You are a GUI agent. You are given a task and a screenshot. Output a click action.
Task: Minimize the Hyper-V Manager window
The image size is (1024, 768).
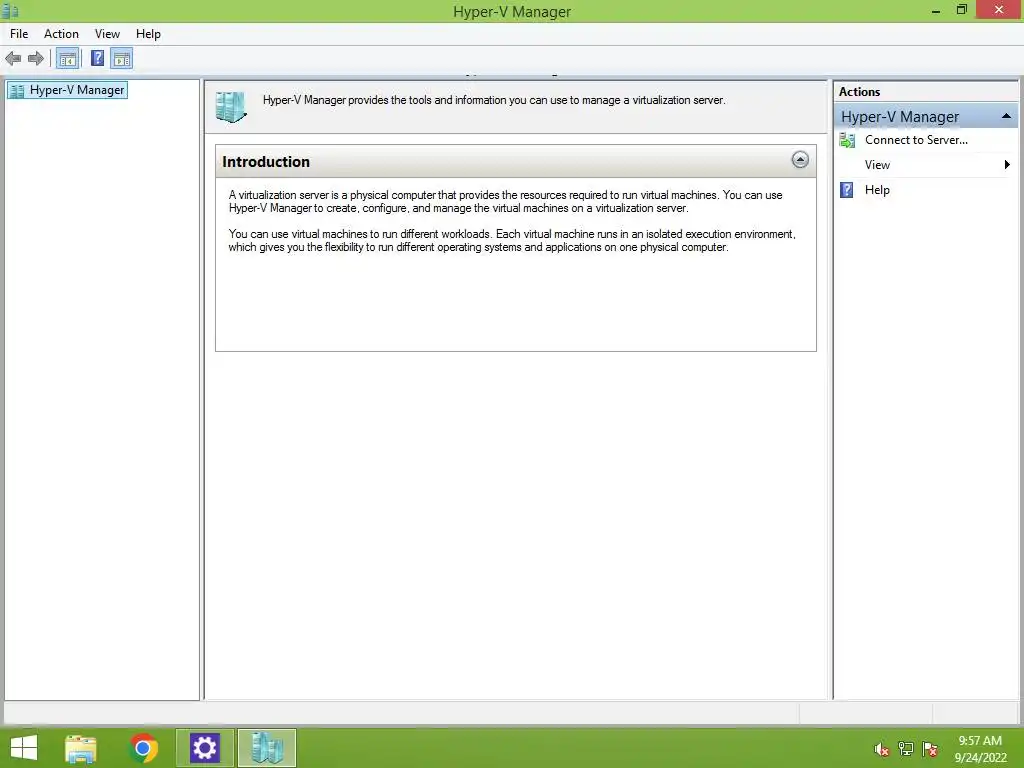coord(935,10)
